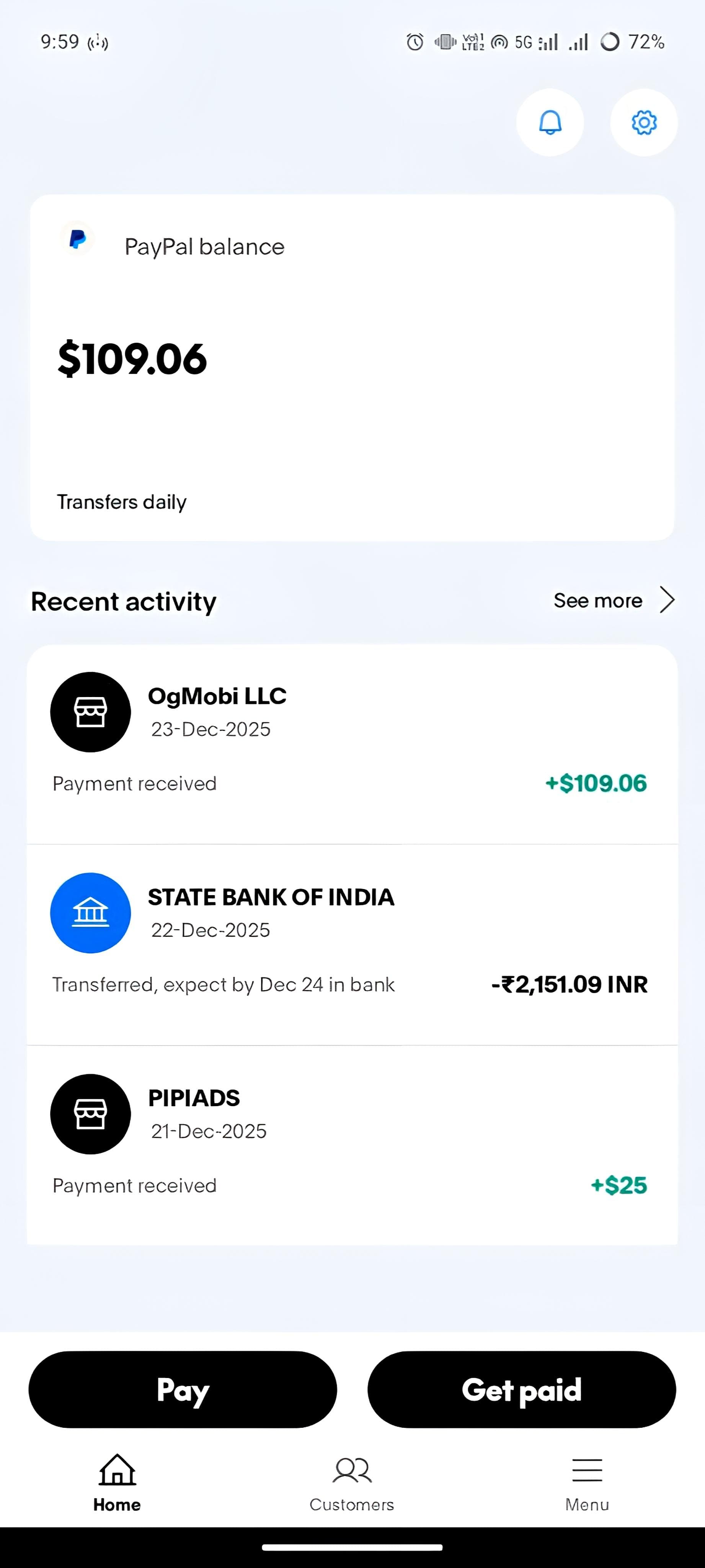Tap OgMobi LLC merchant store icon
Image resolution: width=705 pixels, height=1568 pixels.
(x=91, y=712)
